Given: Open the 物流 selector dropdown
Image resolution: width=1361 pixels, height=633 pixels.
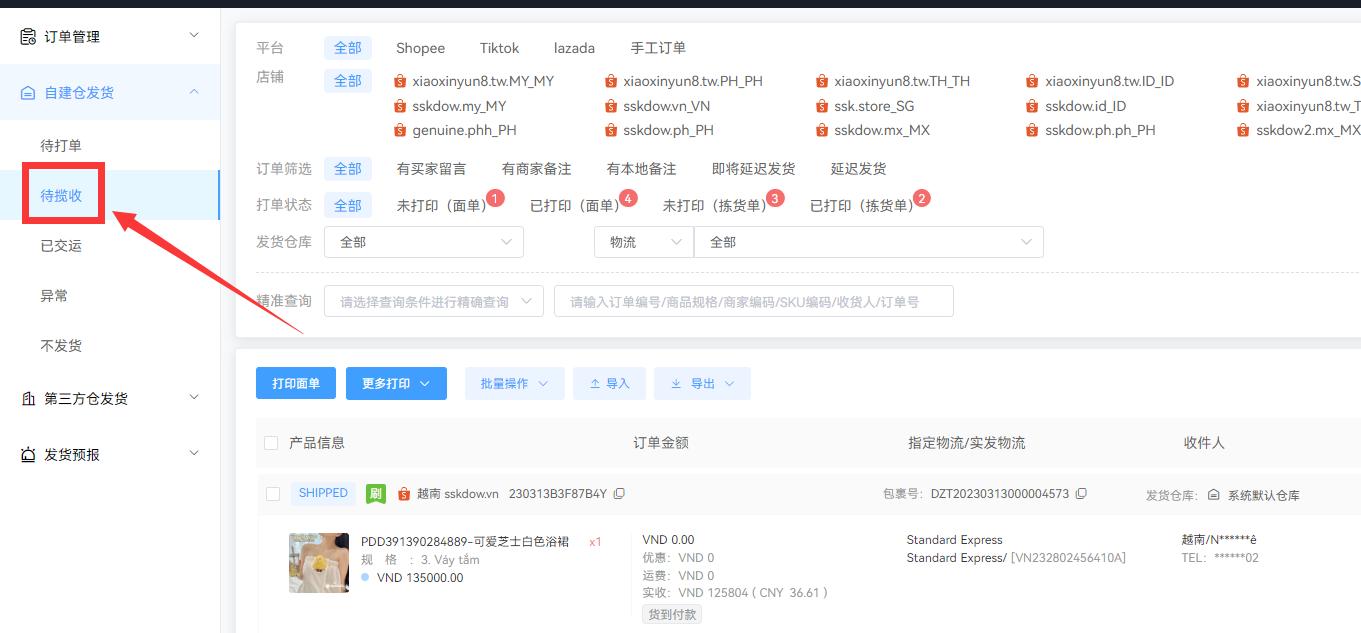Looking at the screenshot, I should pyautogui.click(x=643, y=241).
